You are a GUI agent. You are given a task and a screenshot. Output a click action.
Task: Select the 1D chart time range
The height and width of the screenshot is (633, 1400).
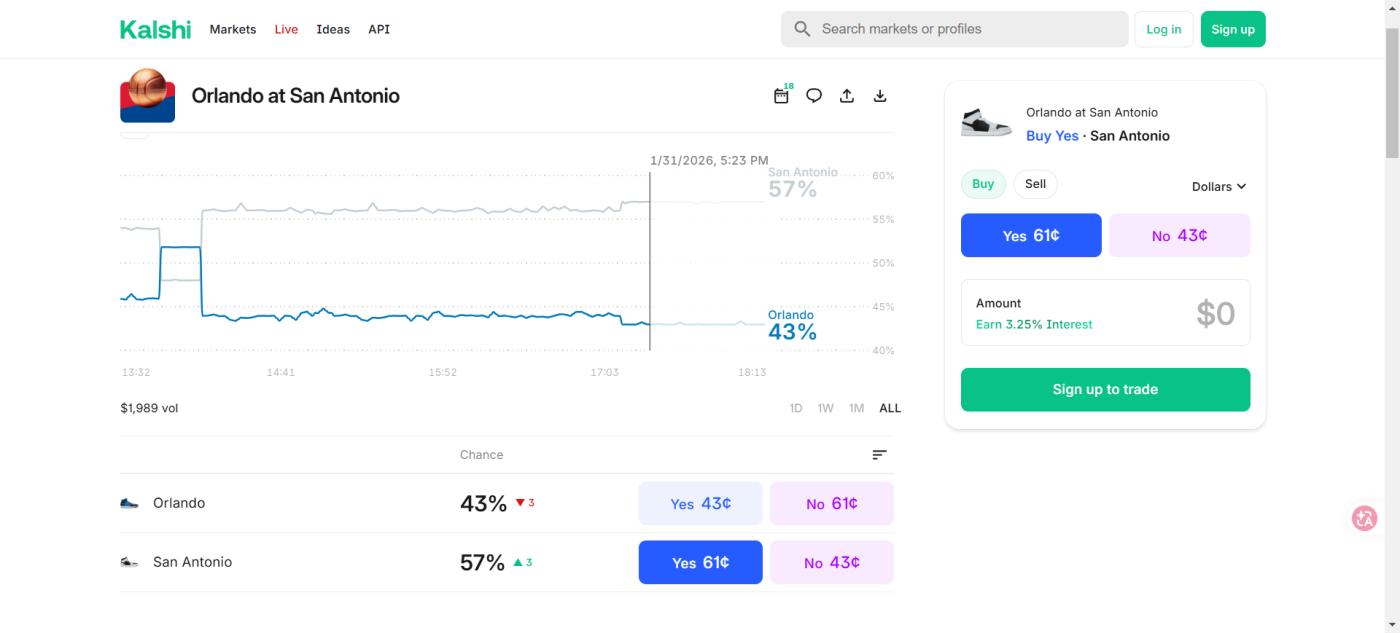coord(796,408)
